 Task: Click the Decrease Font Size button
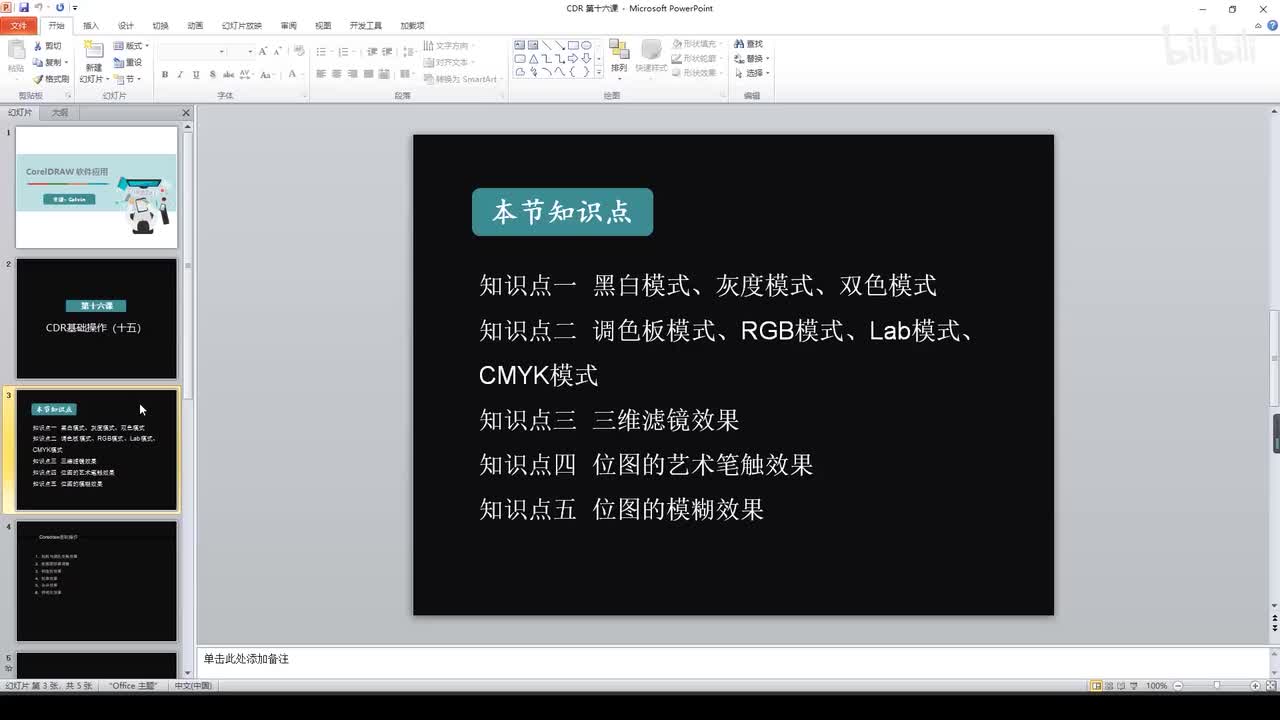pos(277,51)
